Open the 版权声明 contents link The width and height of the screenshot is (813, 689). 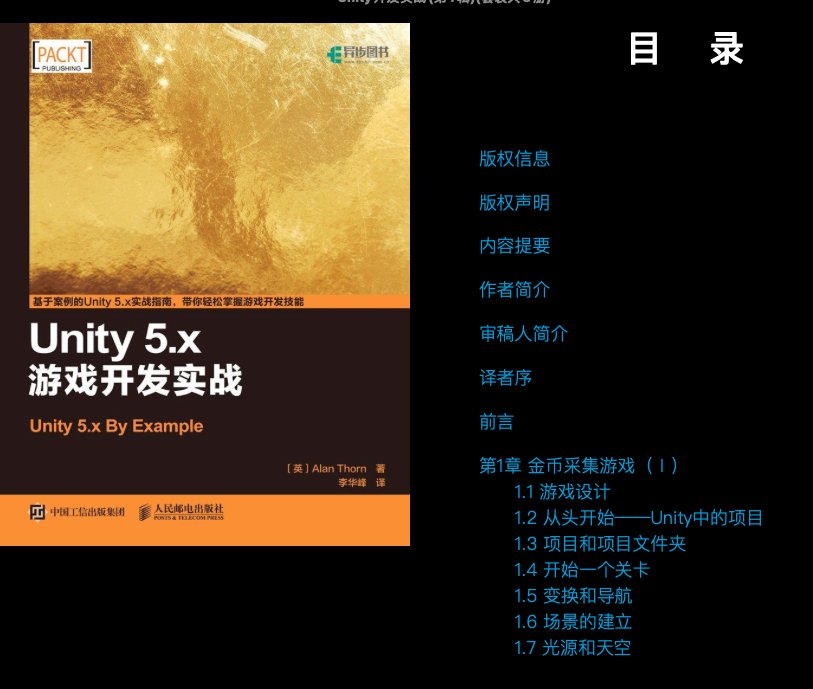[514, 203]
